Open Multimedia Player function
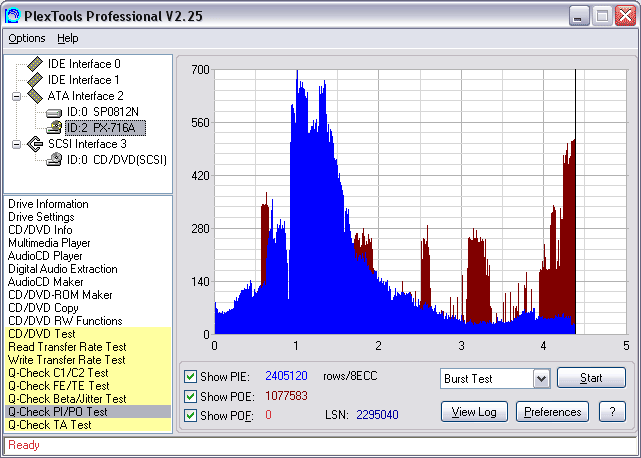Viewport: 641px width, 458px height. [49, 243]
